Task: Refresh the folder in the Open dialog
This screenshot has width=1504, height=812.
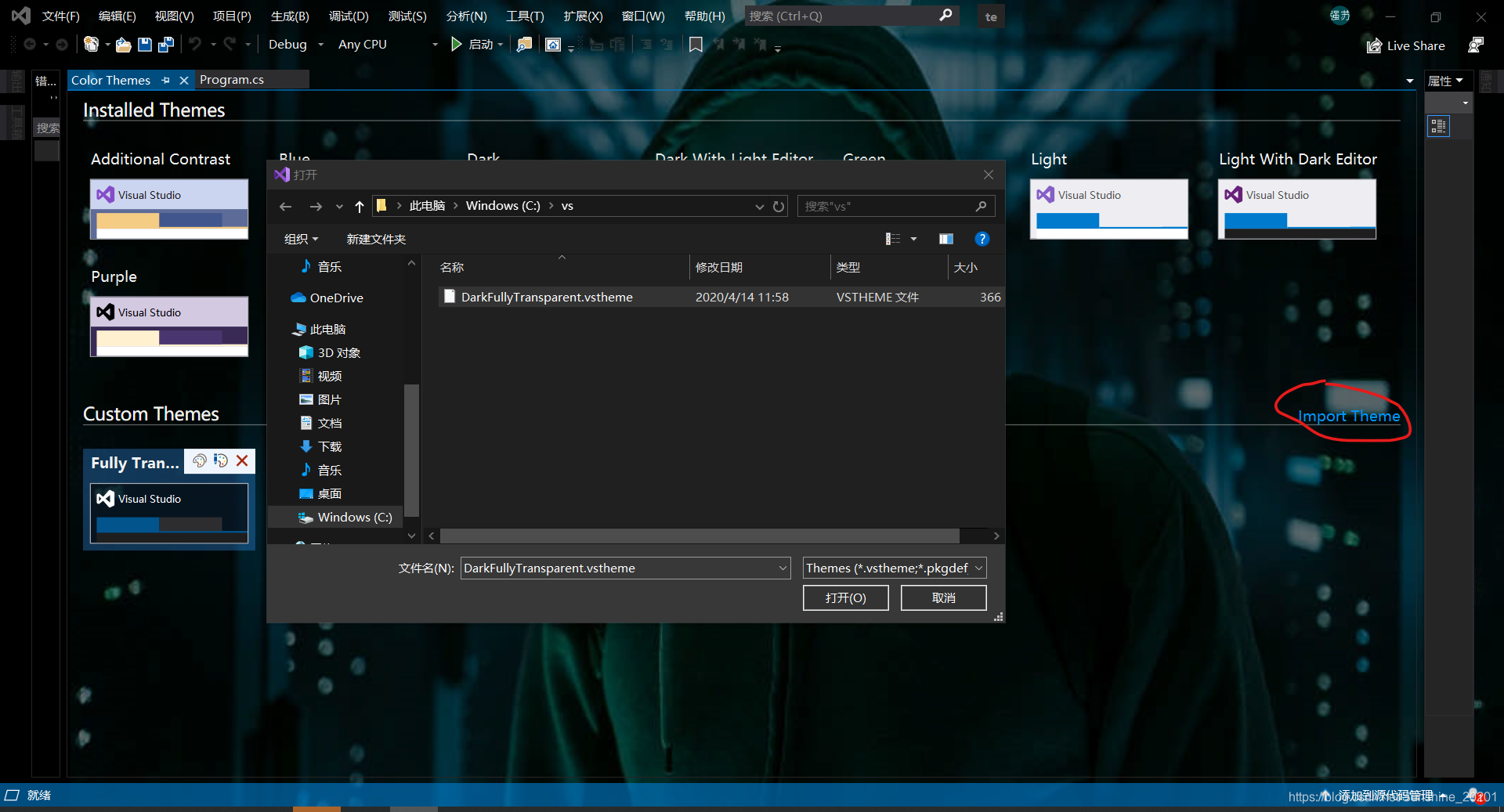Action: 779,207
